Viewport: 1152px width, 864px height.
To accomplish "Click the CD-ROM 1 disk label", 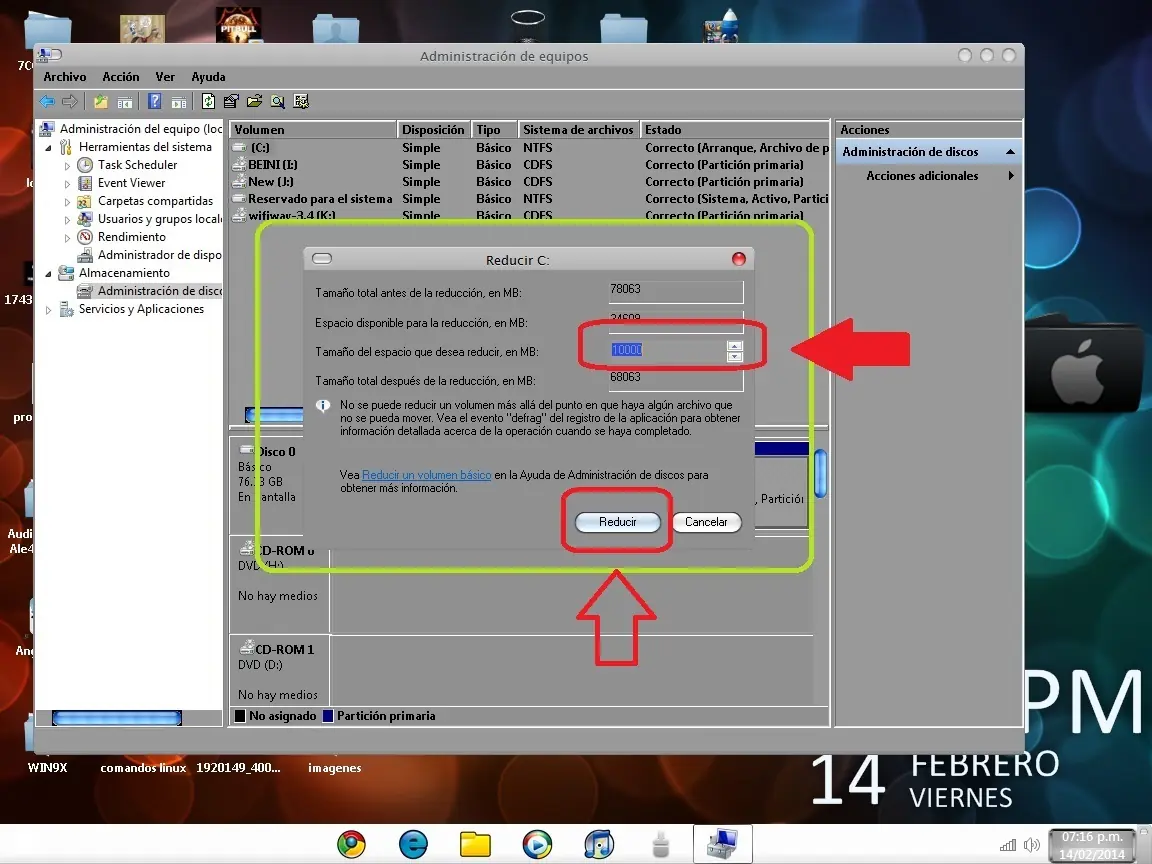I will point(284,649).
